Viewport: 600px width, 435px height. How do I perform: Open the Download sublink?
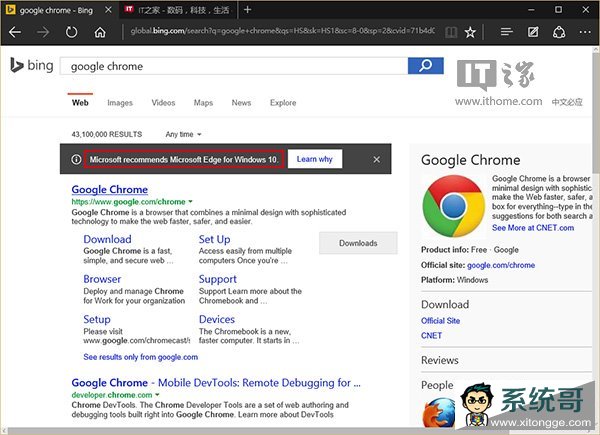[x=107, y=239]
